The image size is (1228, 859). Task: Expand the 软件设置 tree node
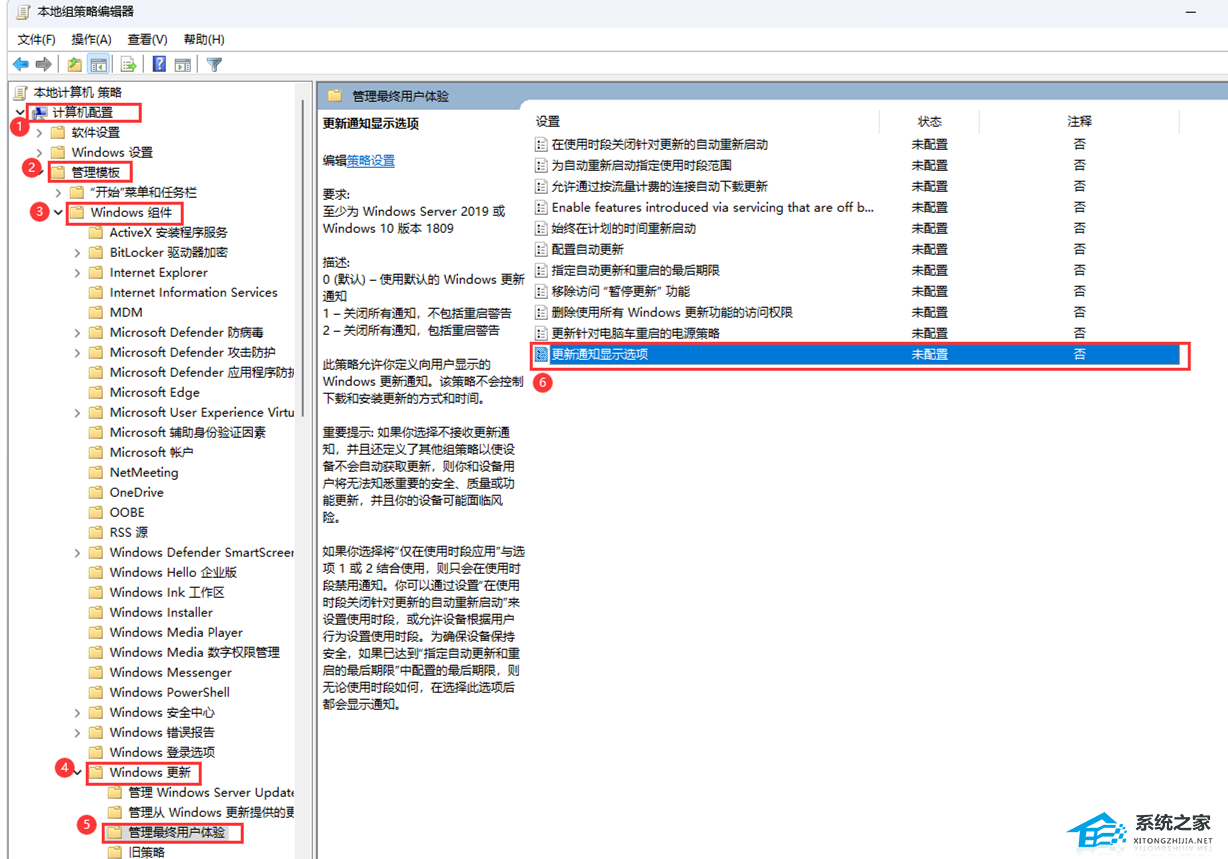click(x=39, y=132)
